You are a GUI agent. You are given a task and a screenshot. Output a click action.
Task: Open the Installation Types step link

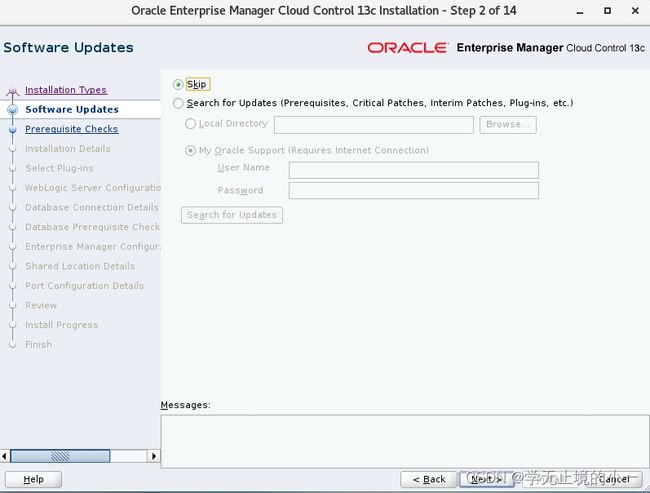66,90
